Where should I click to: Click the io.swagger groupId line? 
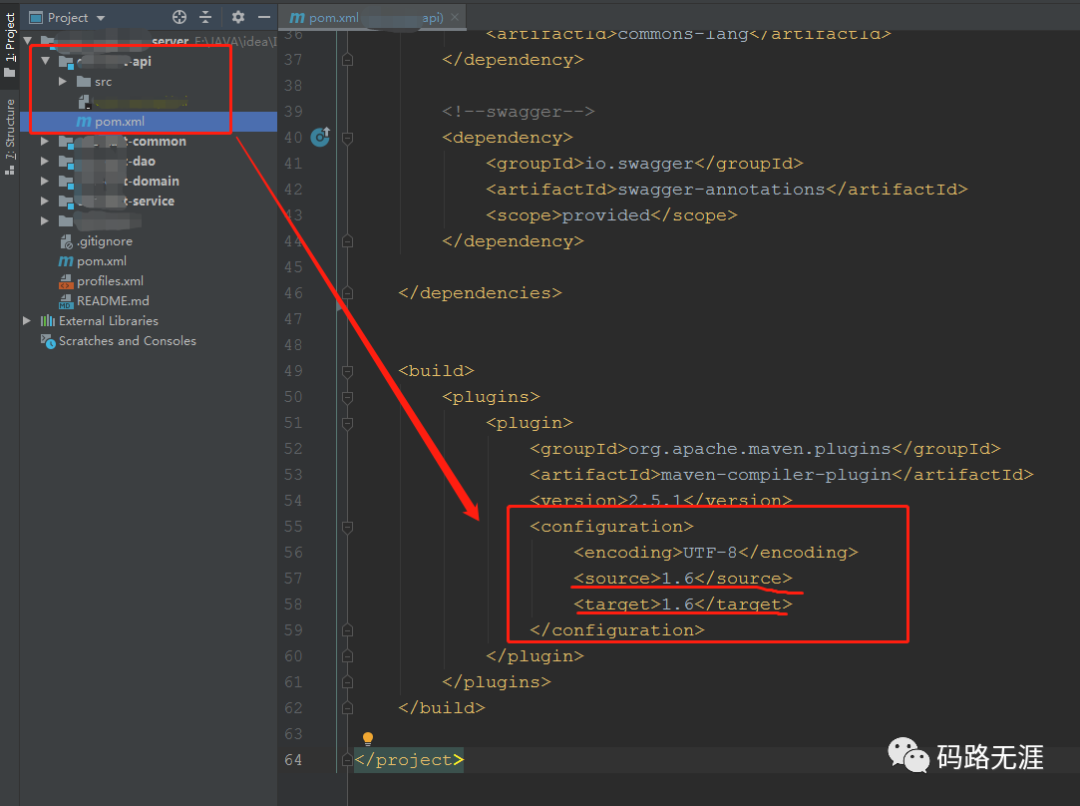click(644, 163)
